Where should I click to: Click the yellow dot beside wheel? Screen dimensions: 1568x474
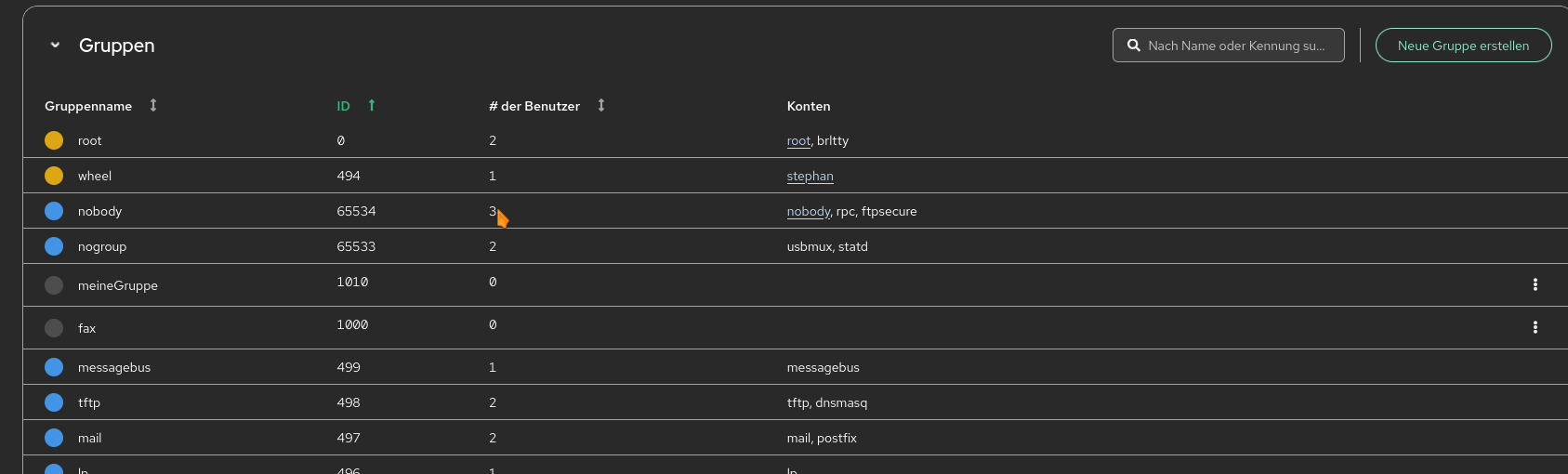(x=54, y=176)
